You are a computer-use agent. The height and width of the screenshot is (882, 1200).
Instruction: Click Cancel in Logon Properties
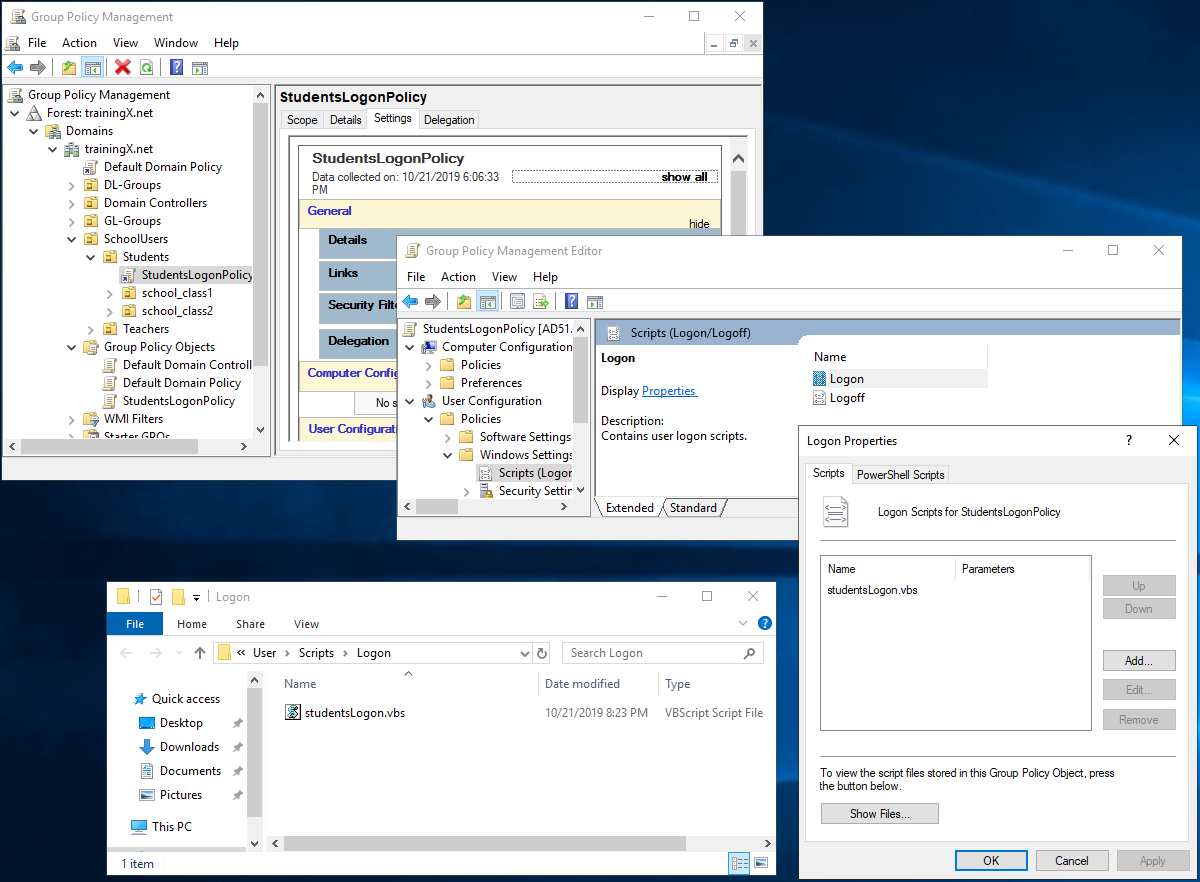coord(1071,861)
